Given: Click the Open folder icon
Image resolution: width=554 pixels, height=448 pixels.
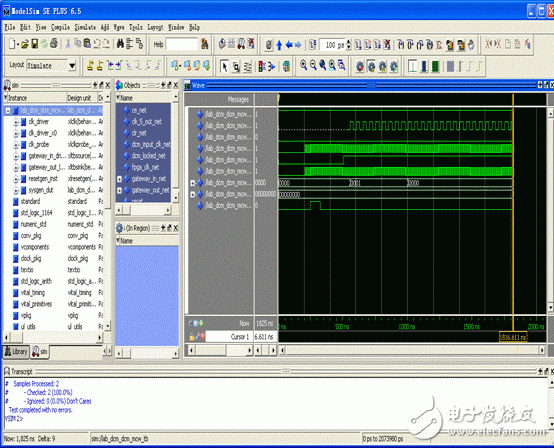Looking at the screenshot, I should (x=24, y=44).
